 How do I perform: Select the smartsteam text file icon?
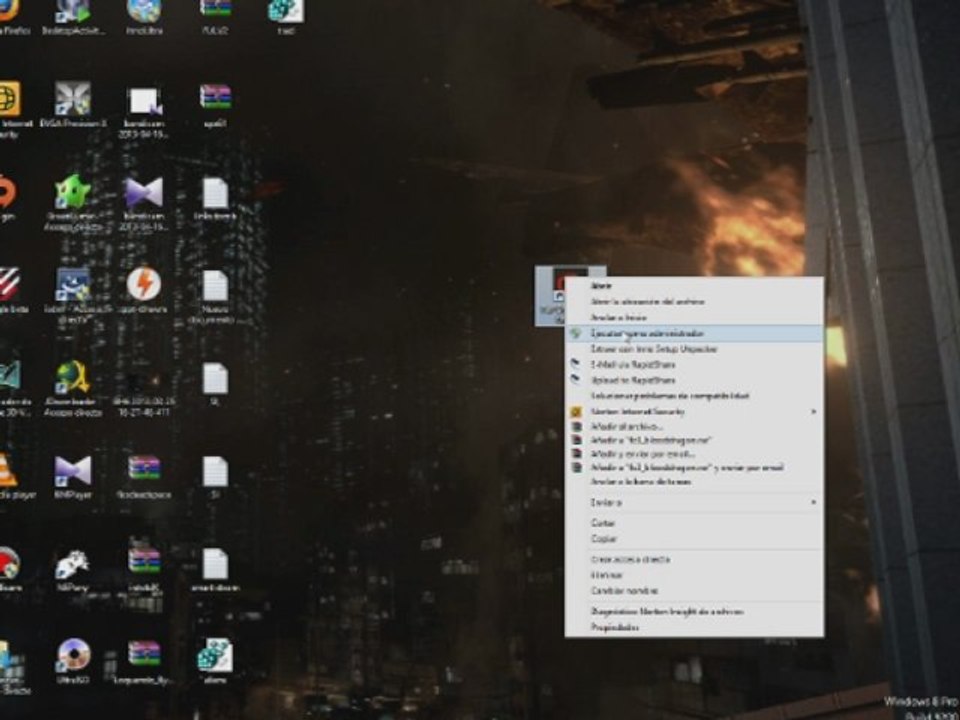(215, 563)
